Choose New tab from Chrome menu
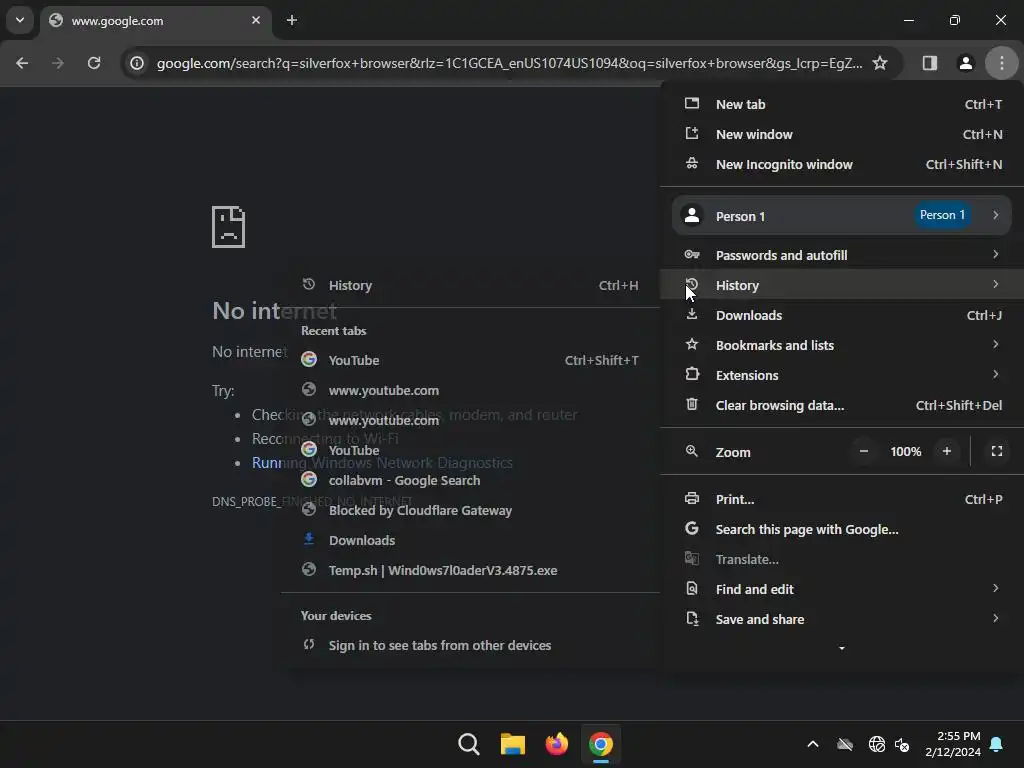This screenshot has width=1024, height=768. (x=842, y=104)
